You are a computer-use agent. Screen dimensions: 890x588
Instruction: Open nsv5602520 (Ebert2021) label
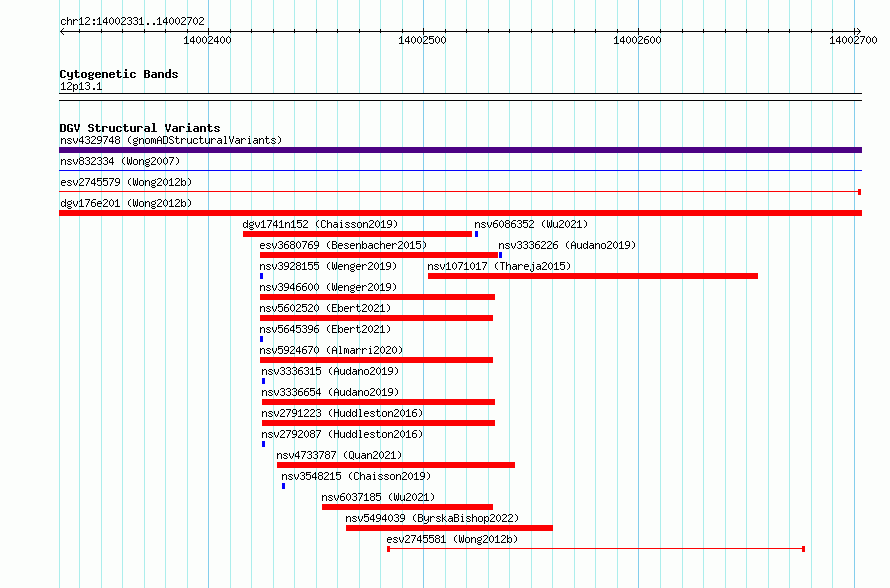[325, 308]
